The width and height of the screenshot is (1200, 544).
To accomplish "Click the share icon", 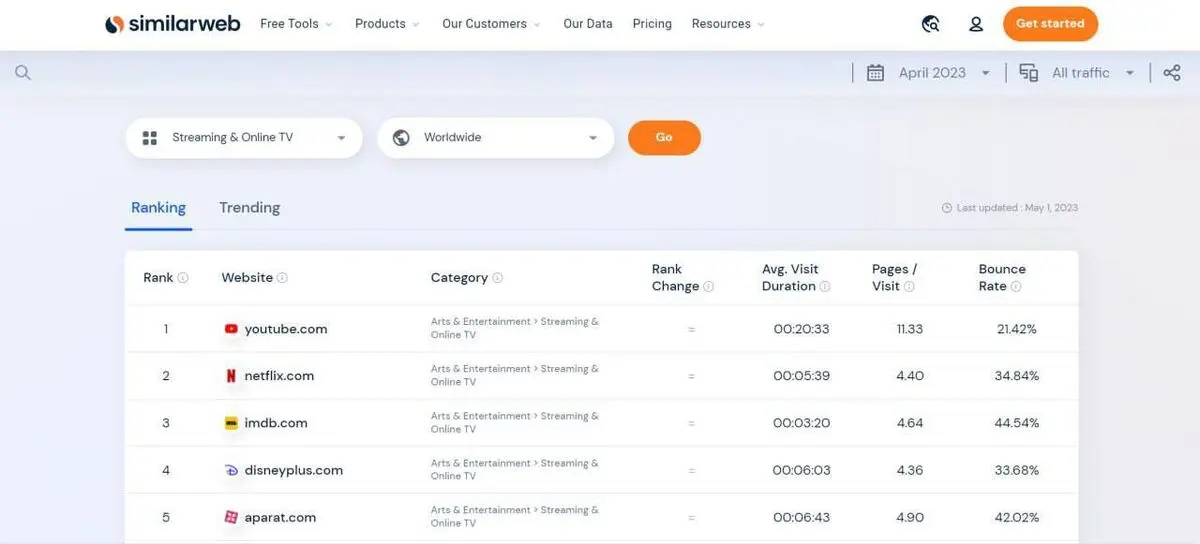I will coord(1172,73).
